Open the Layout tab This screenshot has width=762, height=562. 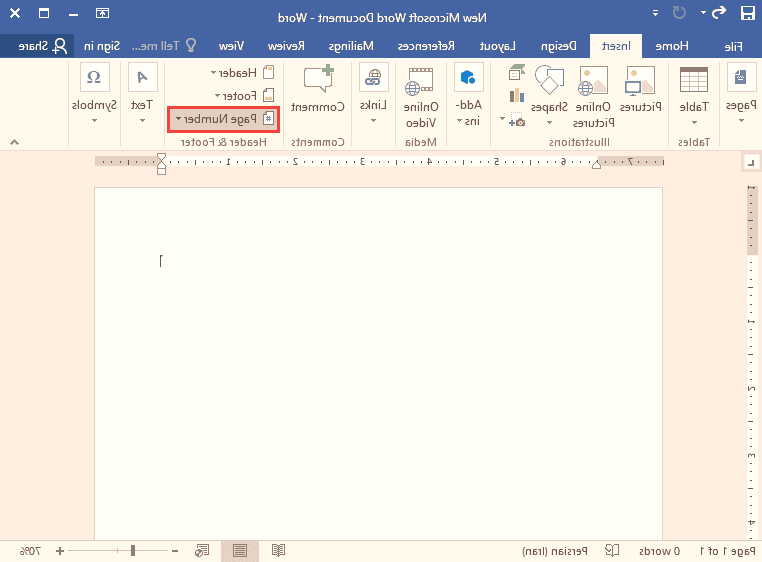[x=497, y=46]
